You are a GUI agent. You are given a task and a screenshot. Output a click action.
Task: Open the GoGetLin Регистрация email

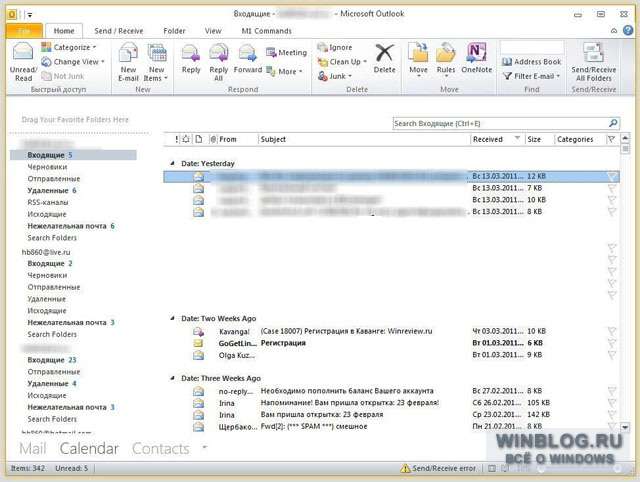click(x=392, y=343)
